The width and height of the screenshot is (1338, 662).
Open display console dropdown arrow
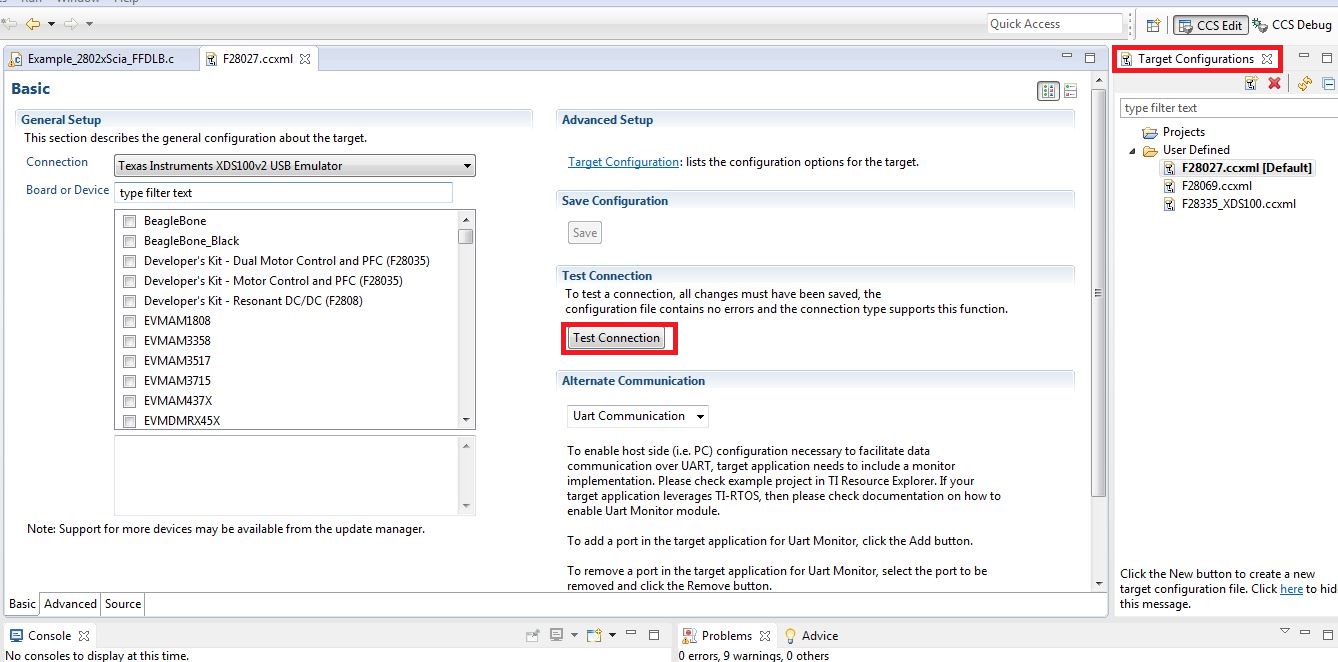pos(573,635)
